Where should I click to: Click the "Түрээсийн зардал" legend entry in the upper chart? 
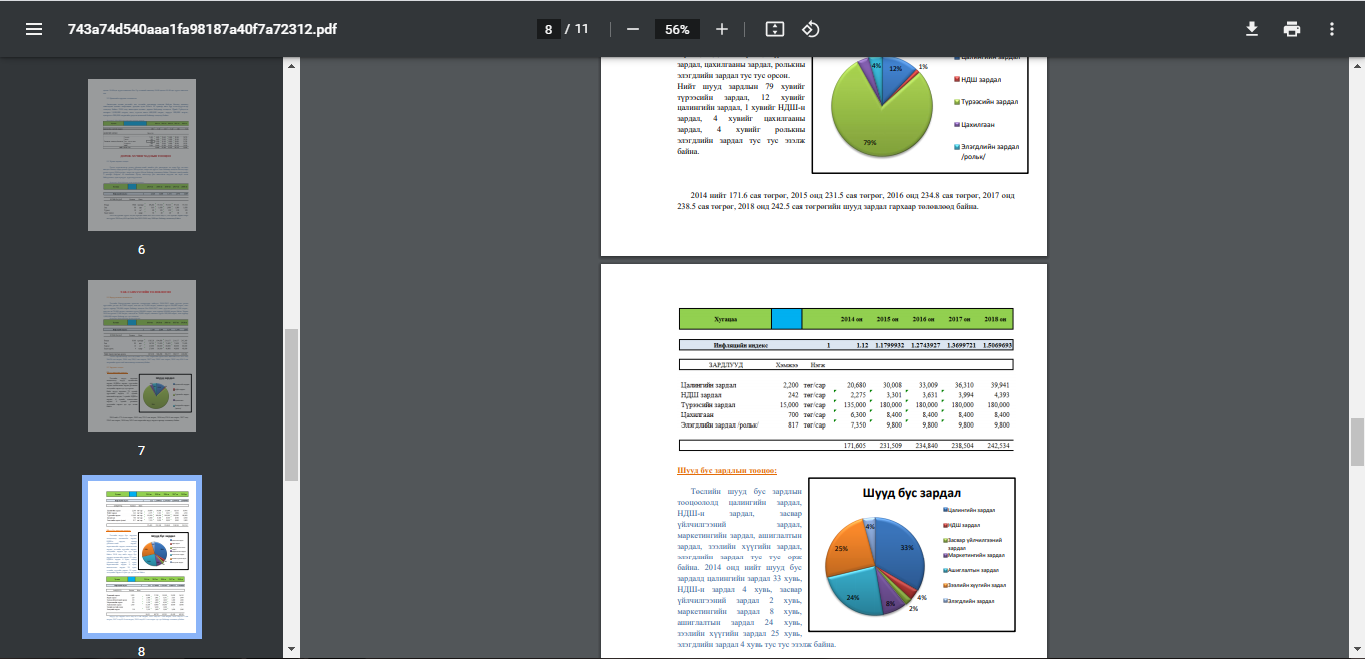coord(985,102)
